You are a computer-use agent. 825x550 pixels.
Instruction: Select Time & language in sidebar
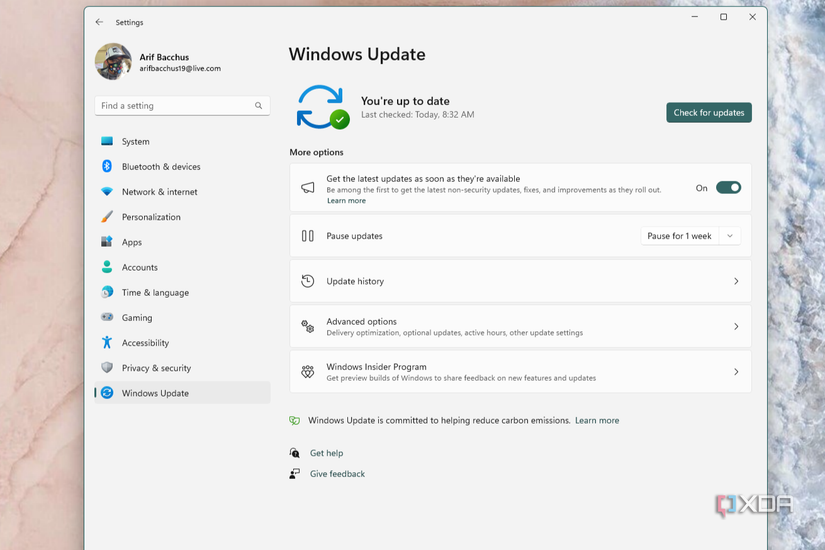tap(183, 293)
